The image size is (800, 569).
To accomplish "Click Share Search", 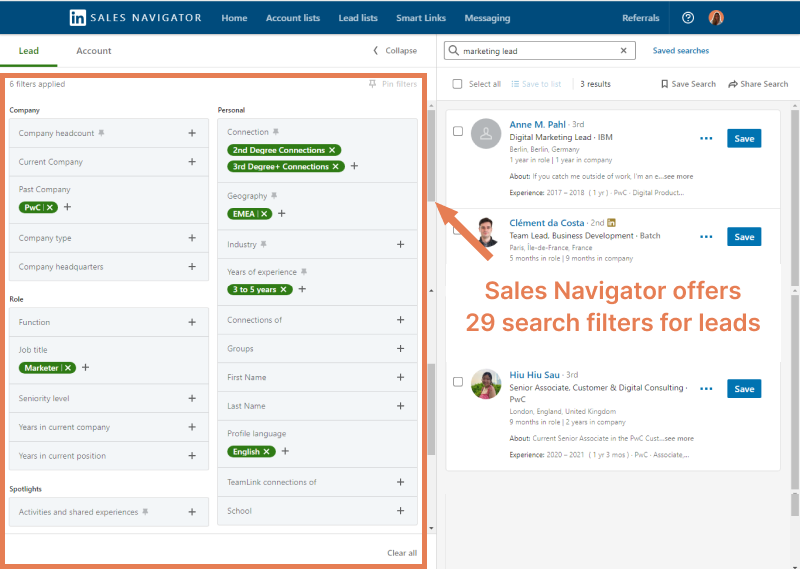I will click(x=758, y=84).
